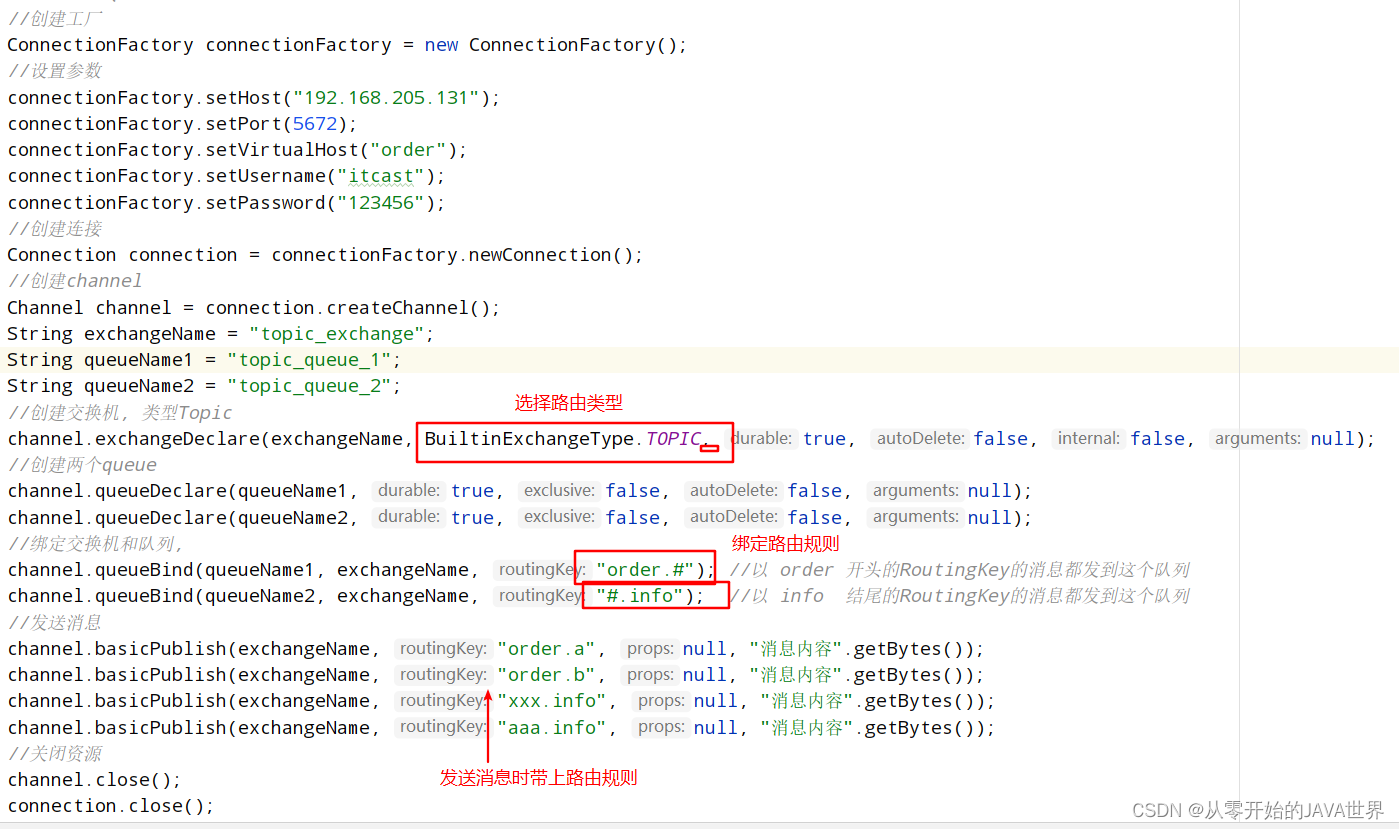Click the channel.close() line
Image resolution: width=1399 pixels, height=829 pixels.
(95, 779)
